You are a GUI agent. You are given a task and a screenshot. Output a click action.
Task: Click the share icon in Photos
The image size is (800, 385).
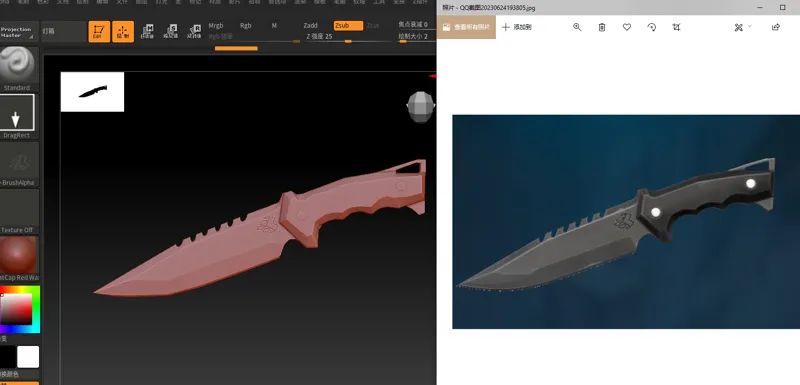pyautogui.click(x=776, y=27)
